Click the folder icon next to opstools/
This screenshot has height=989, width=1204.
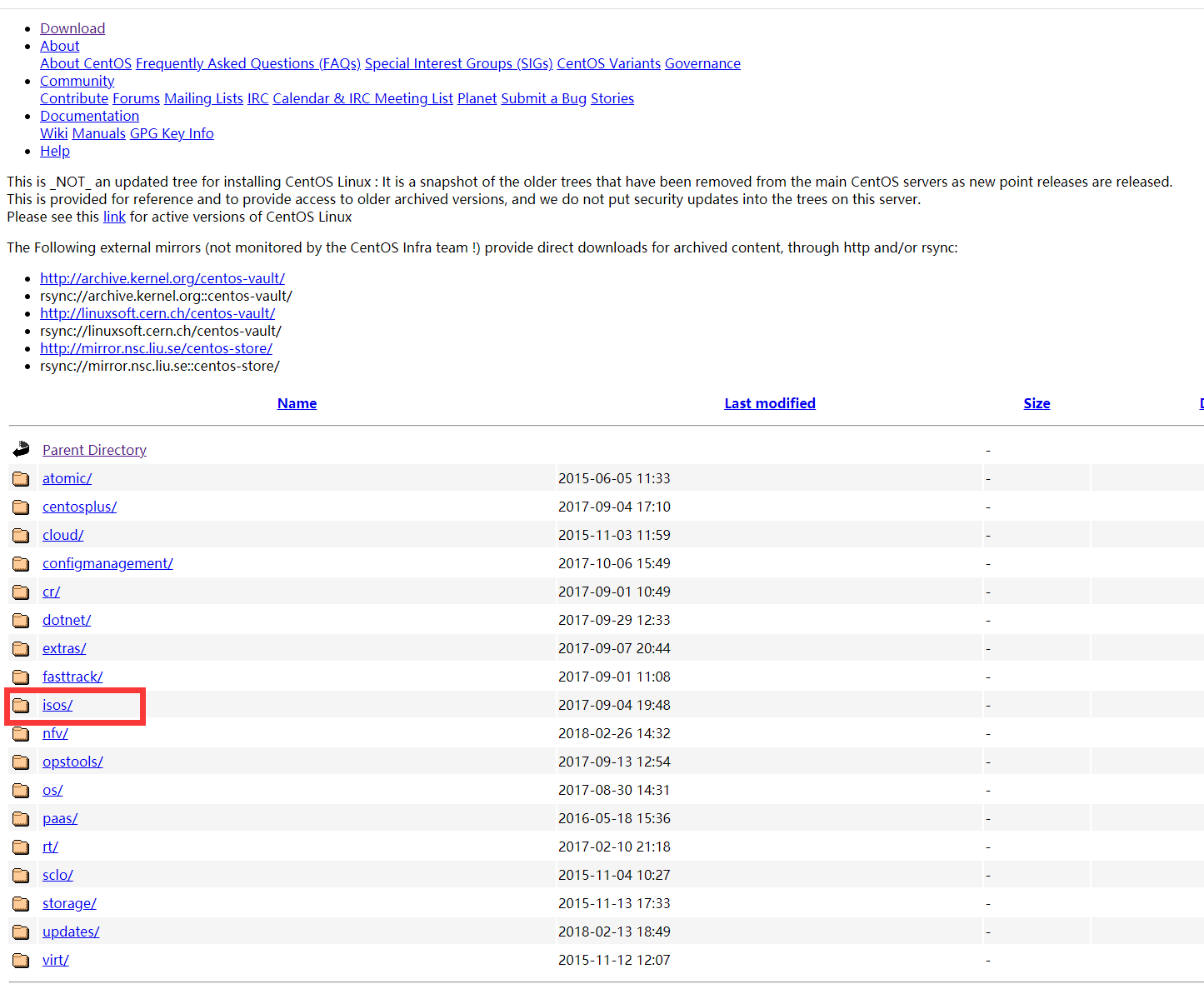pyautogui.click(x=21, y=762)
